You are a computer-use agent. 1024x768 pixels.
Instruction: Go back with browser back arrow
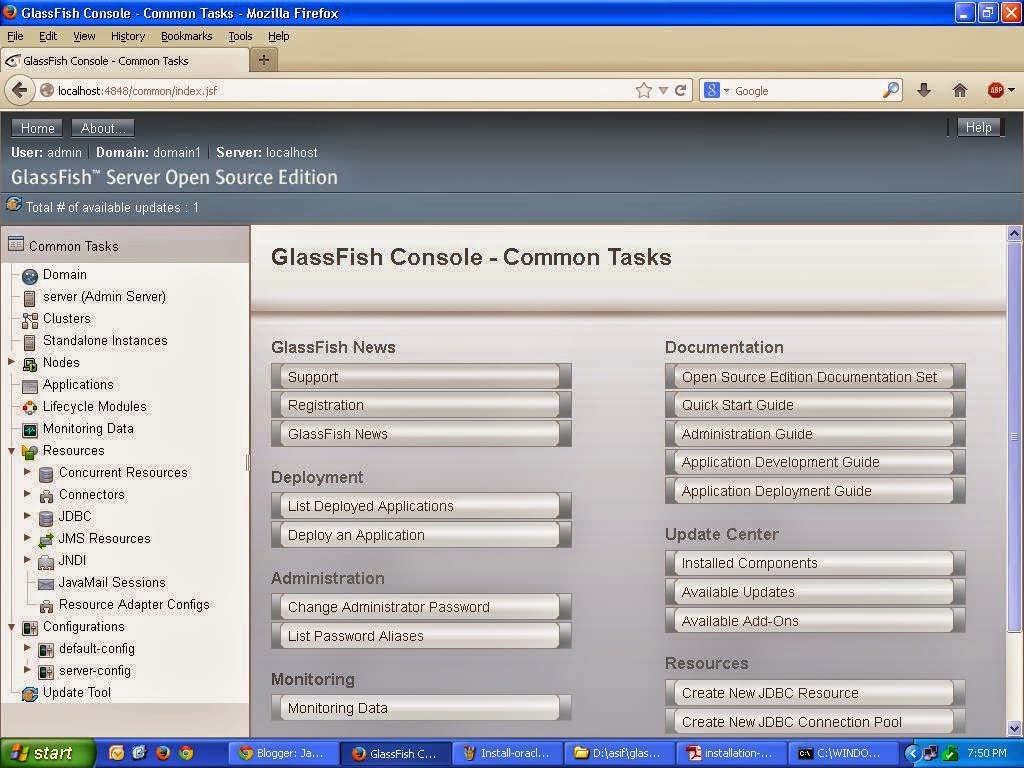20,90
